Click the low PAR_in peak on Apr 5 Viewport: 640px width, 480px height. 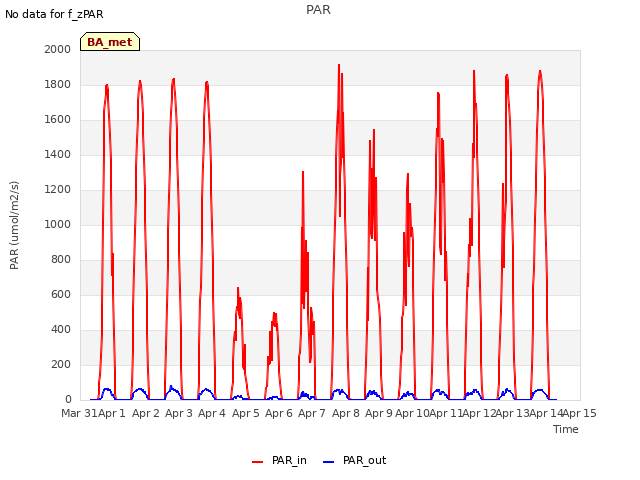pos(238,288)
